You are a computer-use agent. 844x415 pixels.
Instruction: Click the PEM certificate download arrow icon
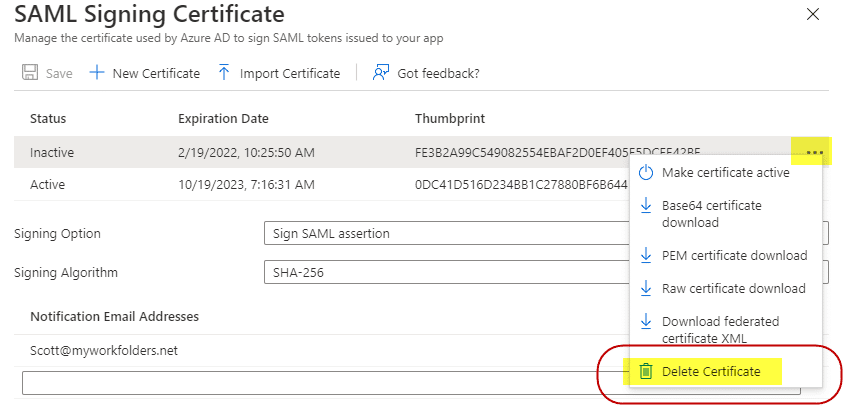[646, 255]
